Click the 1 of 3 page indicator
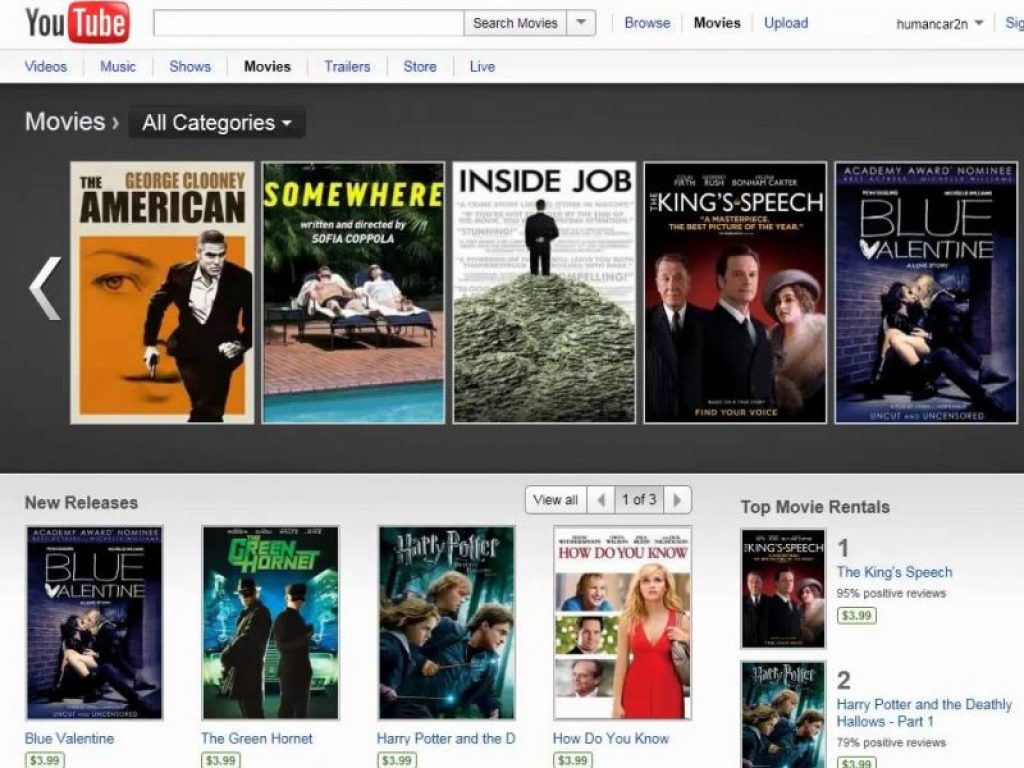The image size is (1024, 768). (x=639, y=500)
